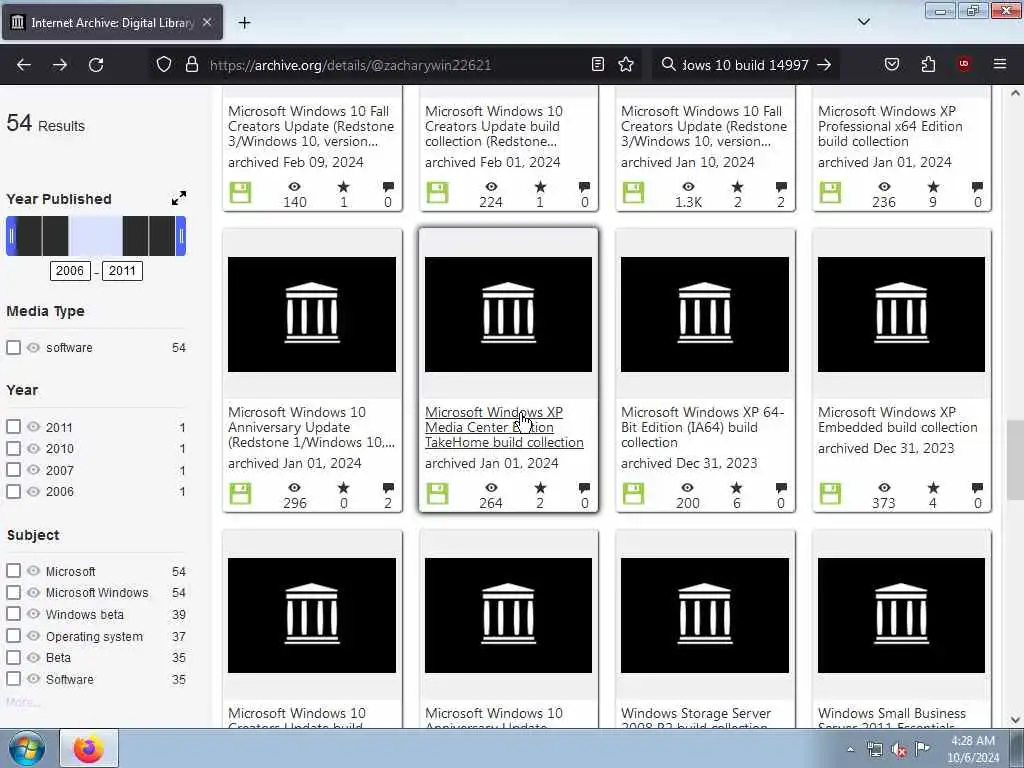Expand more subjects with More link

tap(22, 702)
